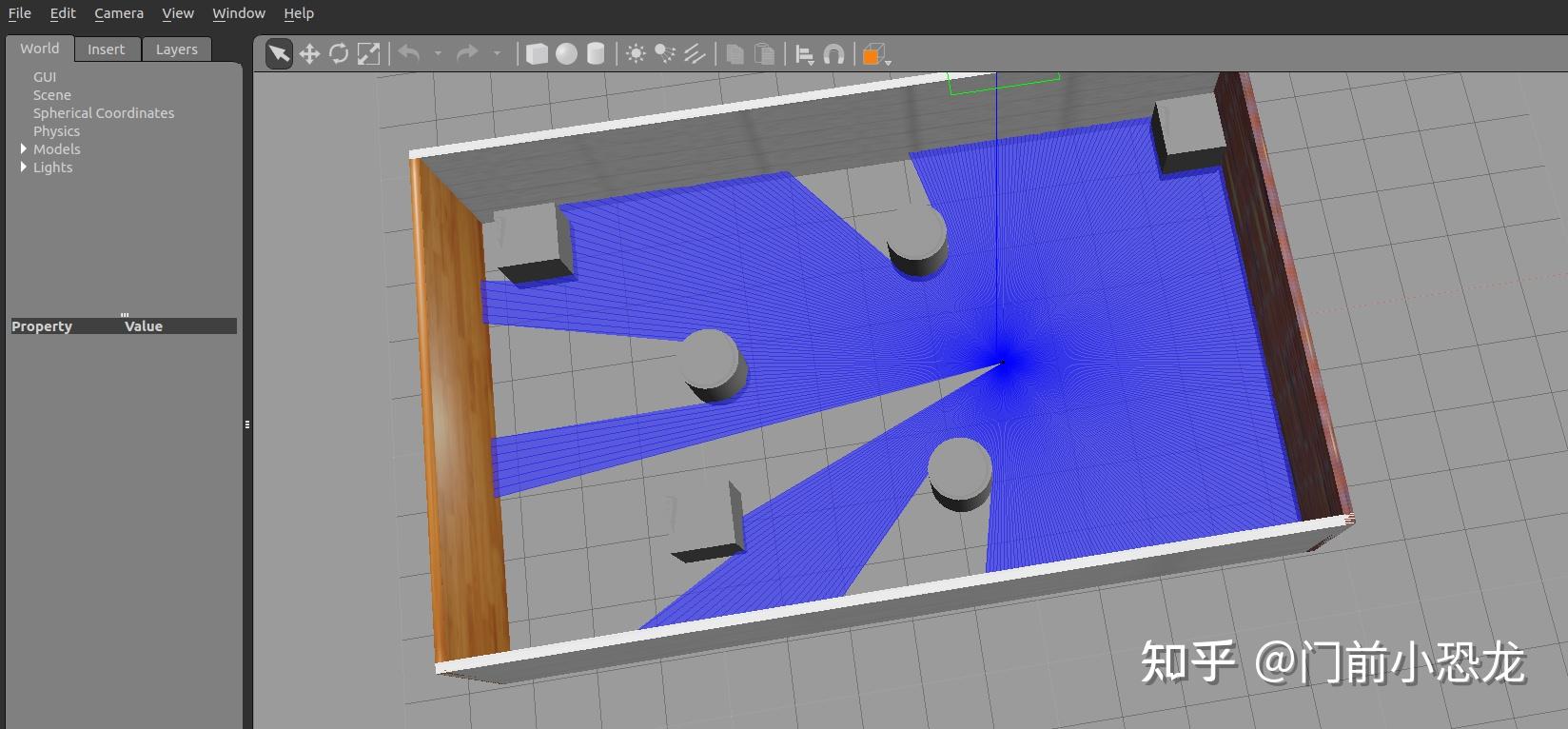Click the paste icon in toolbar
This screenshot has height=729, width=1568.
(x=764, y=54)
